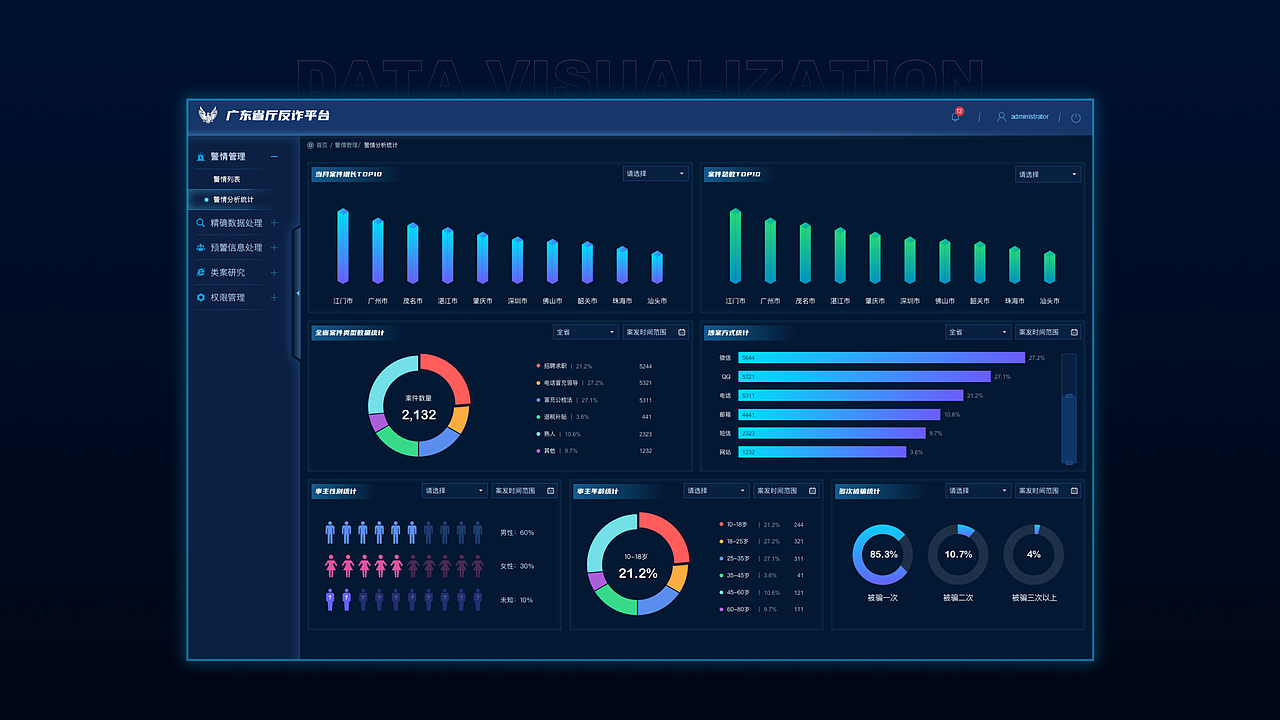Click the administrator user avatar icon
The width and height of the screenshot is (1280, 720).
point(1001,117)
